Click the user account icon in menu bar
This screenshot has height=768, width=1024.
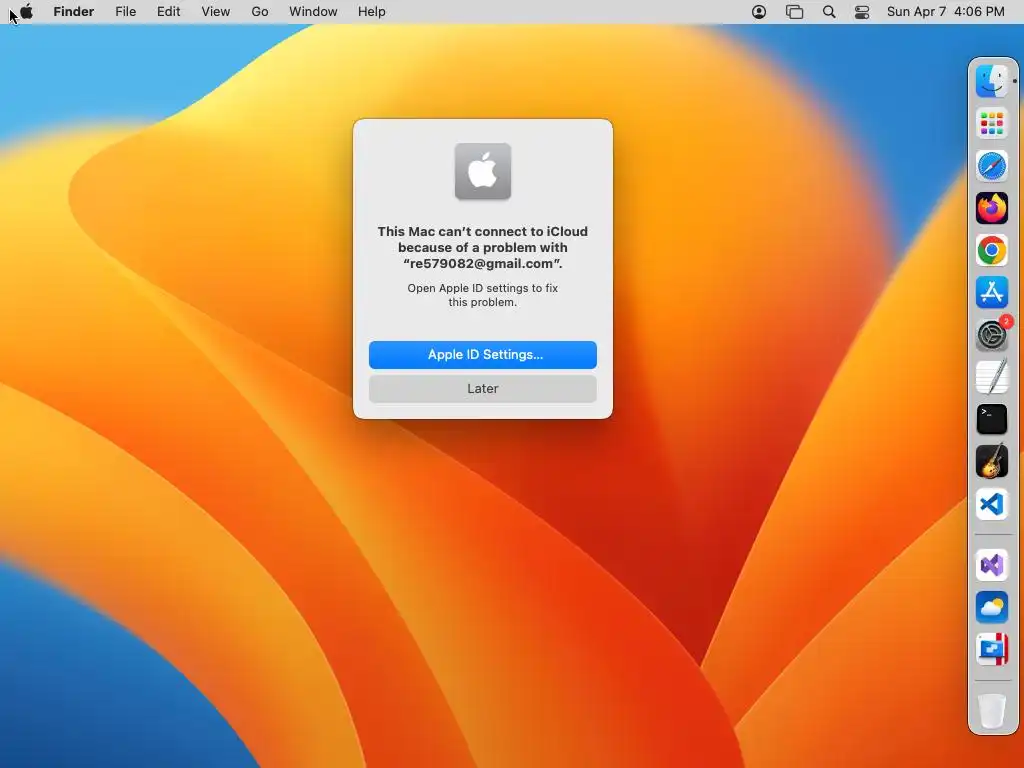click(759, 12)
